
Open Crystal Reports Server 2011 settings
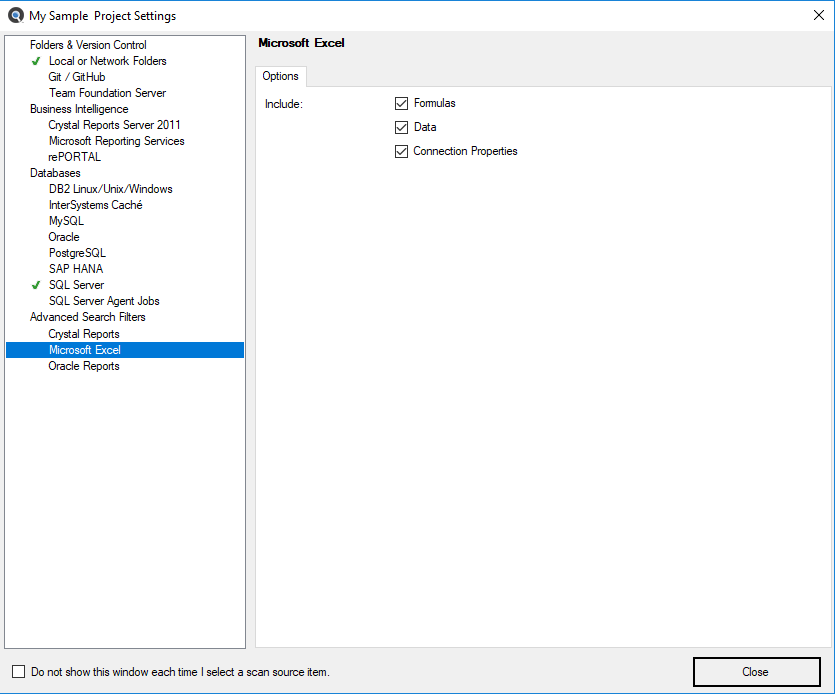coord(114,125)
